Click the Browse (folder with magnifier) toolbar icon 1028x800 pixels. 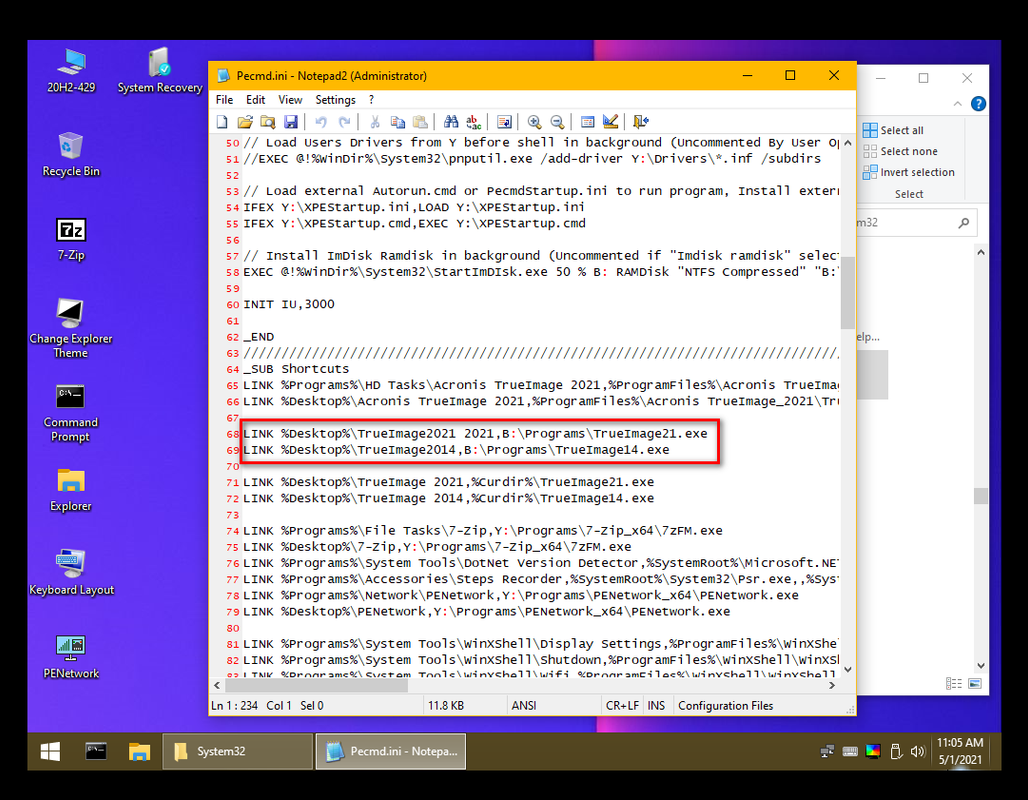click(x=267, y=122)
